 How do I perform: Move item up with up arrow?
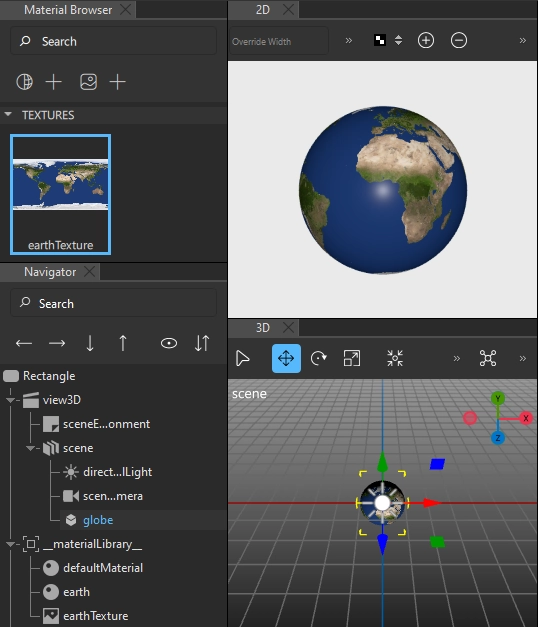(x=123, y=343)
